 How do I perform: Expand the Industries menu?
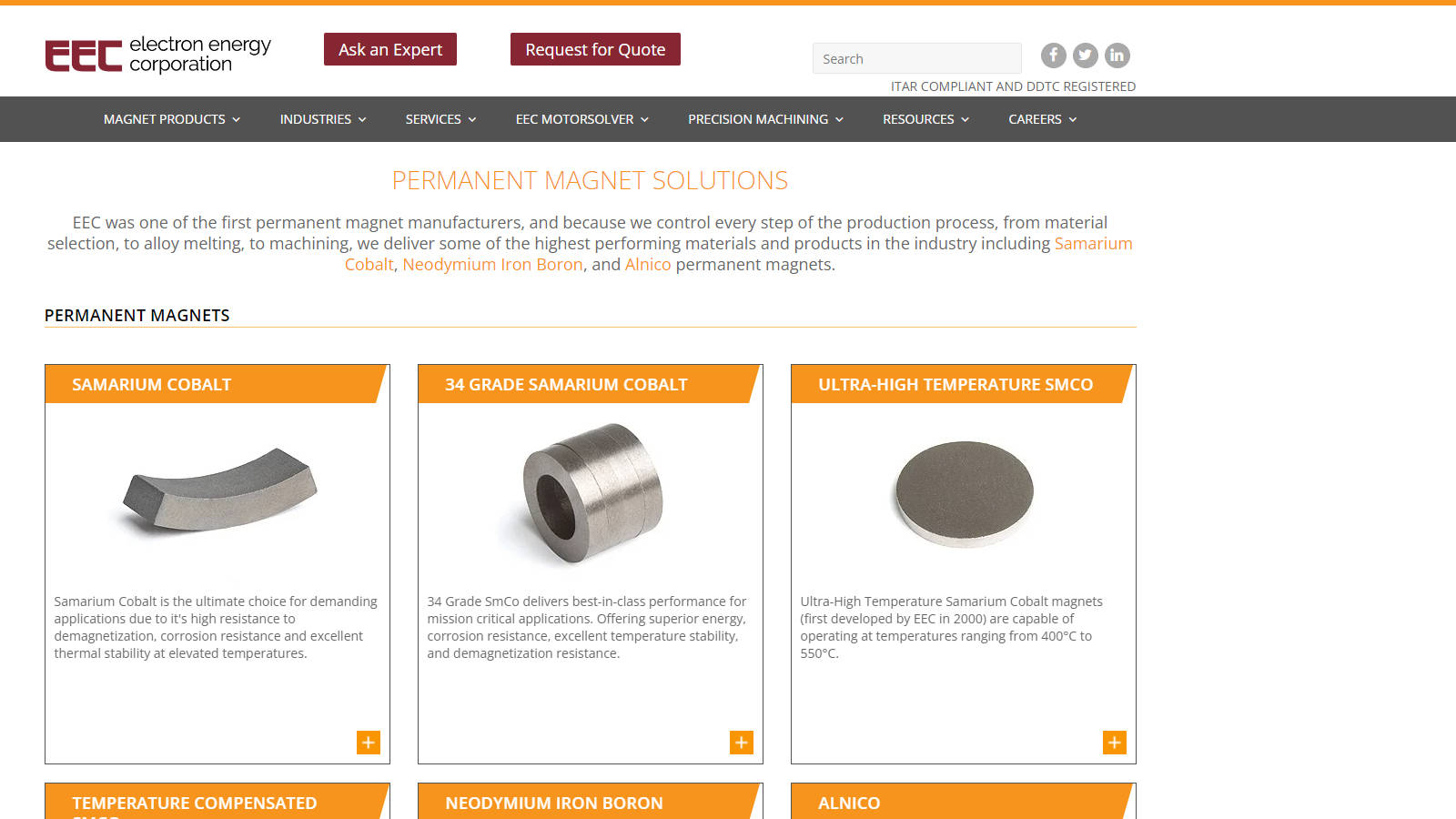(x=323, y=119)
